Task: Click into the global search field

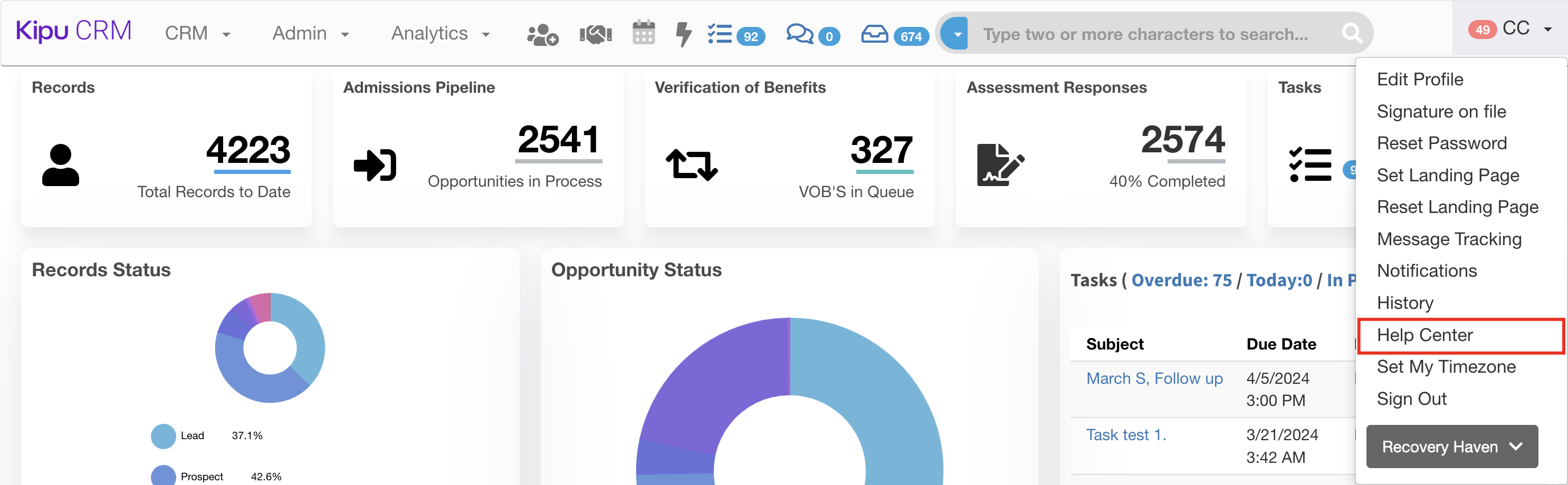Action: click(x=1144, y=34)
